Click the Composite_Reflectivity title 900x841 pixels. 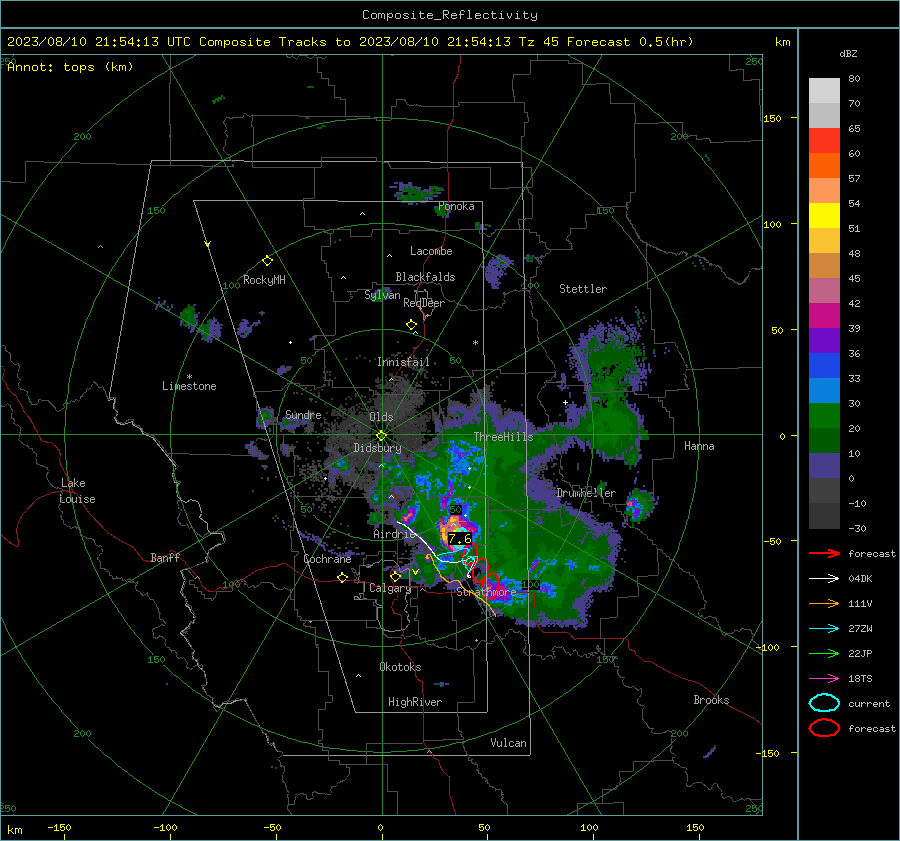(450, 15)
